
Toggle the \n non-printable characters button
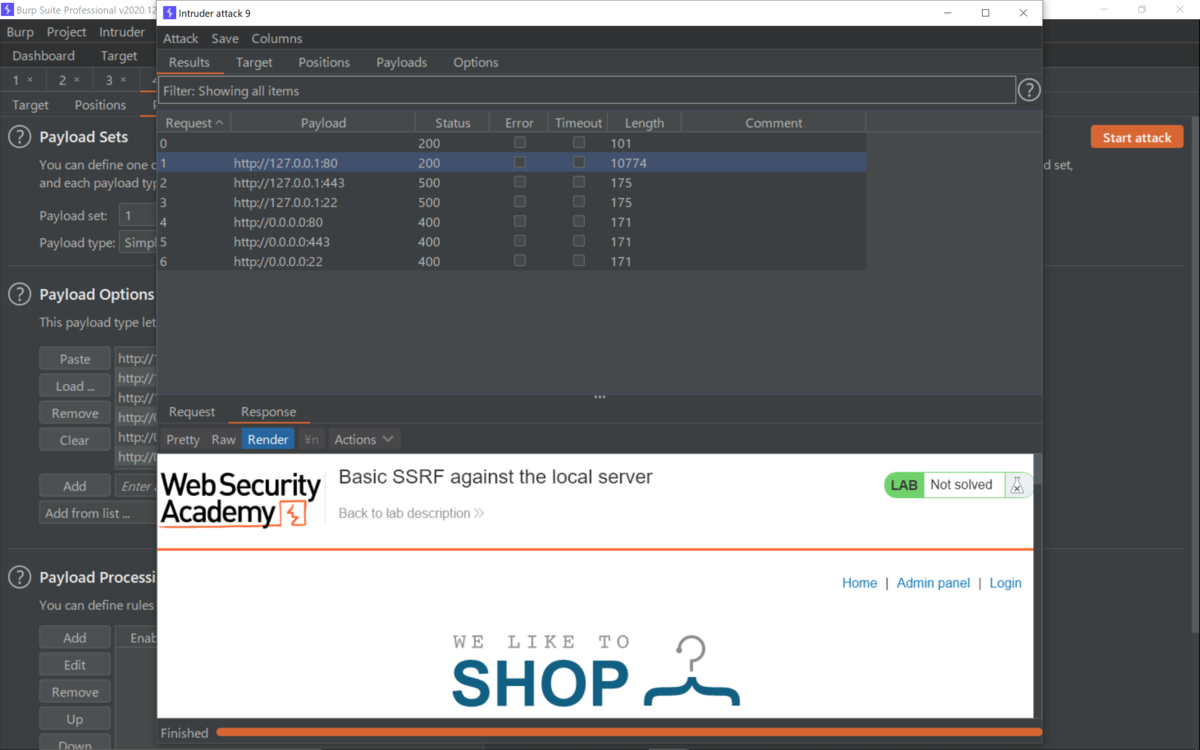click(311, 439)
